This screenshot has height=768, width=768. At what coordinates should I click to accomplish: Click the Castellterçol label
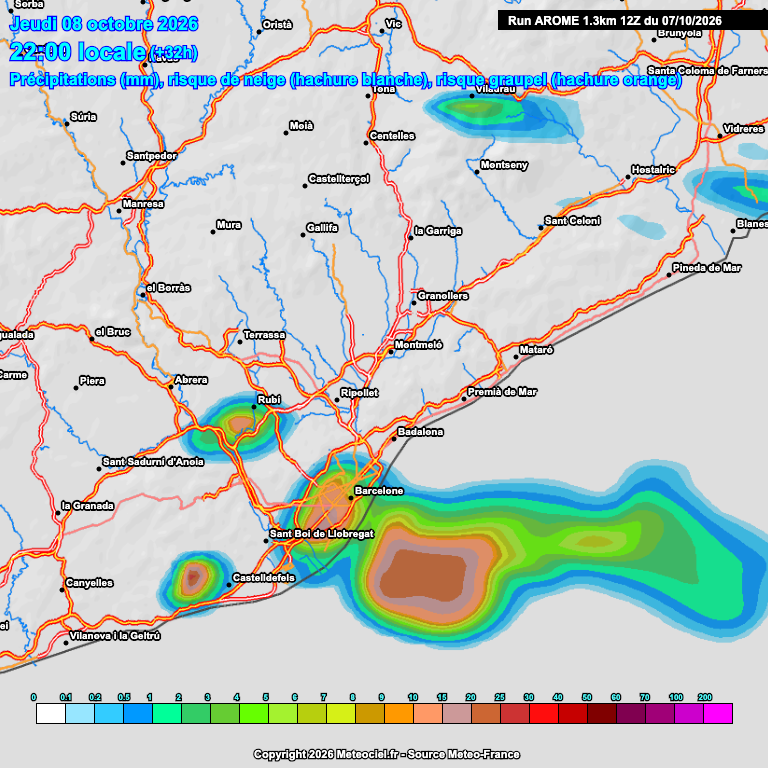tap(339, 179)
